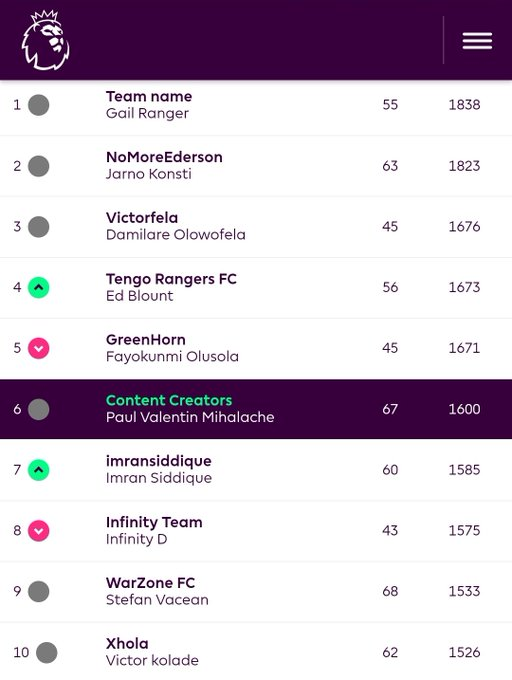Screen dimensions: 512x680
Task: Select Xhola team by Victor kolade
Action: (x=127, y=644)
